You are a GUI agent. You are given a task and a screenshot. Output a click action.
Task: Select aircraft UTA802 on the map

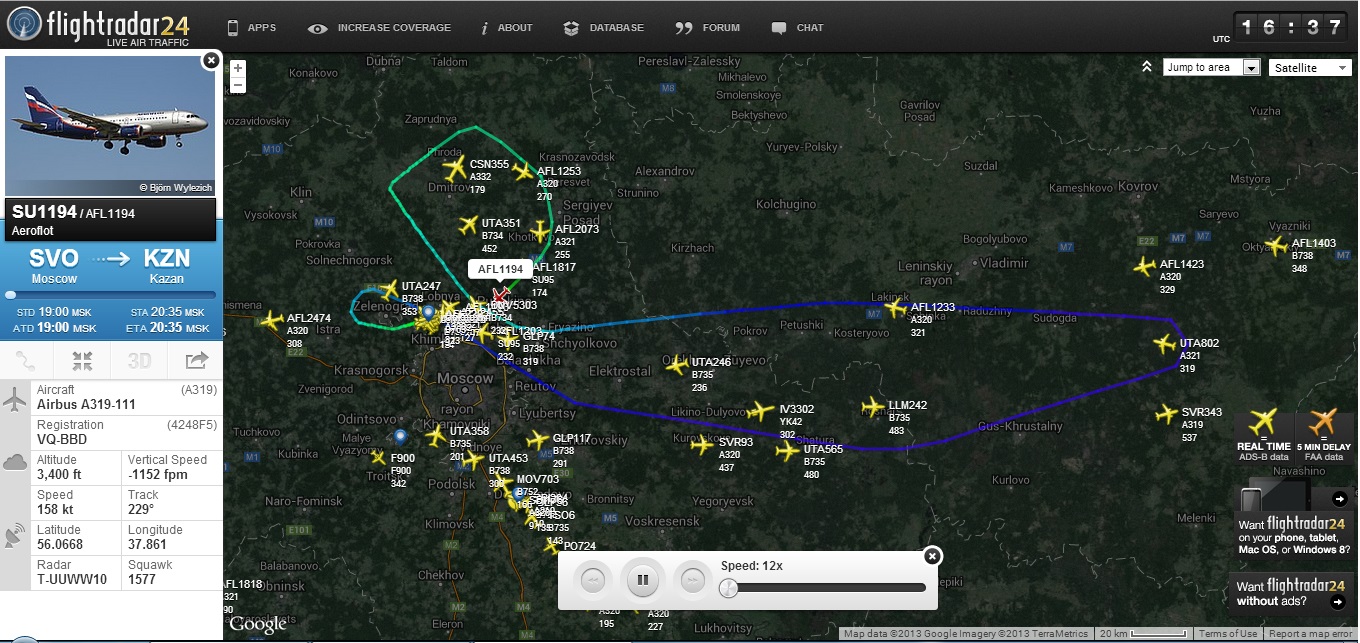[1165, 344]
